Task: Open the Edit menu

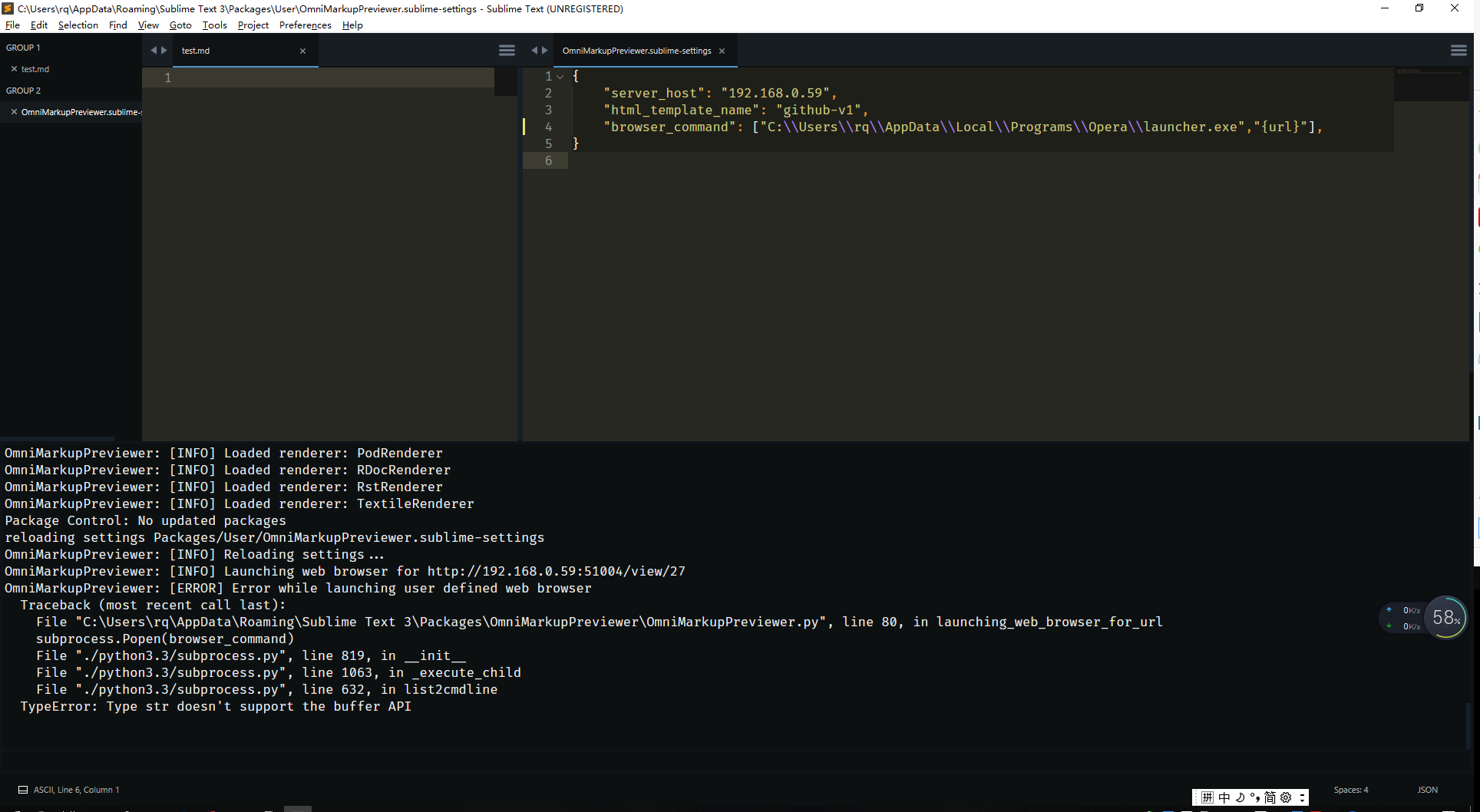Action: (x=39, y=25)
